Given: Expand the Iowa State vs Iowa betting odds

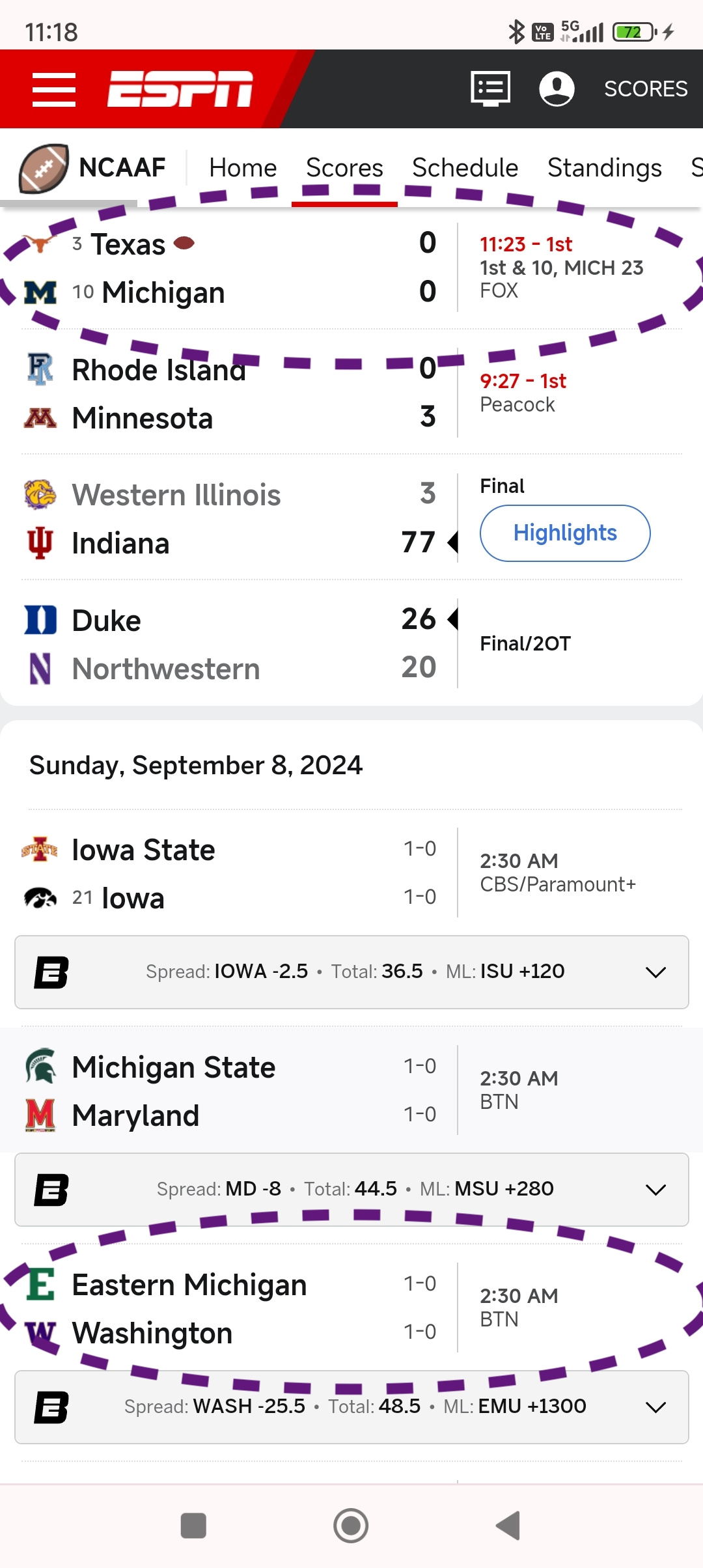Looking at the screenshot, I should [655, 972].
